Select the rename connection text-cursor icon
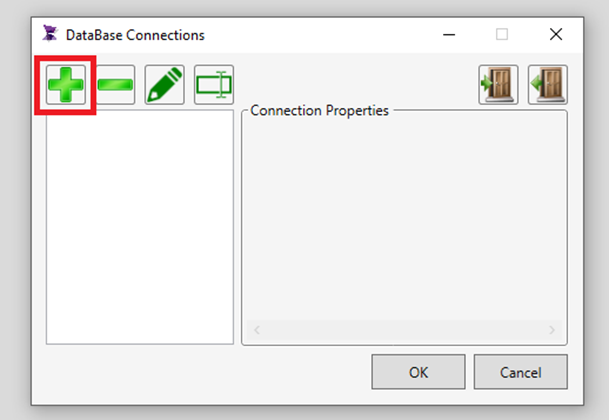 click(214, 85)
